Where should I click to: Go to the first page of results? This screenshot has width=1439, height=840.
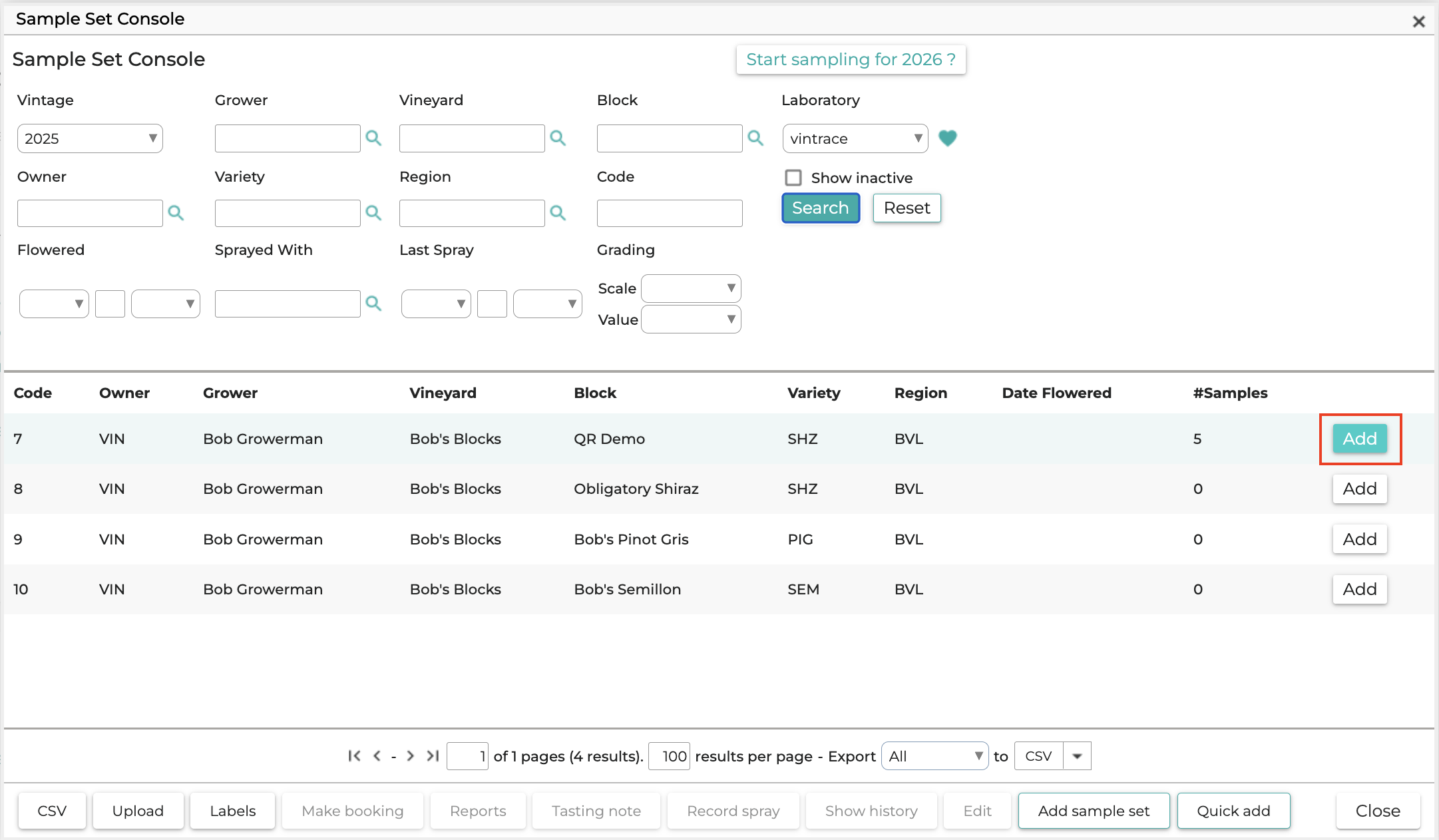(x=354, y=756)
